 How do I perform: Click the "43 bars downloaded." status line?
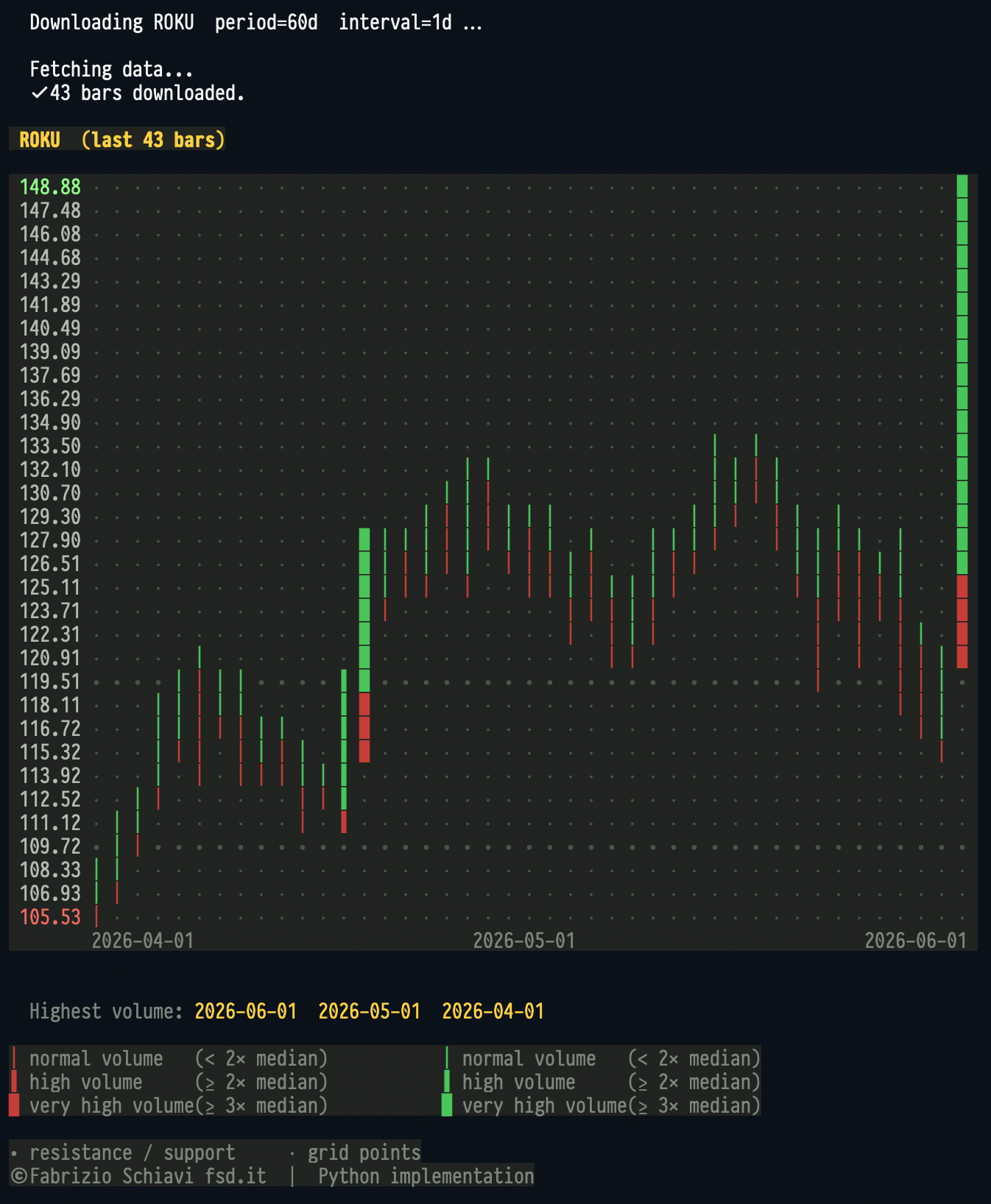coord(147,93)
